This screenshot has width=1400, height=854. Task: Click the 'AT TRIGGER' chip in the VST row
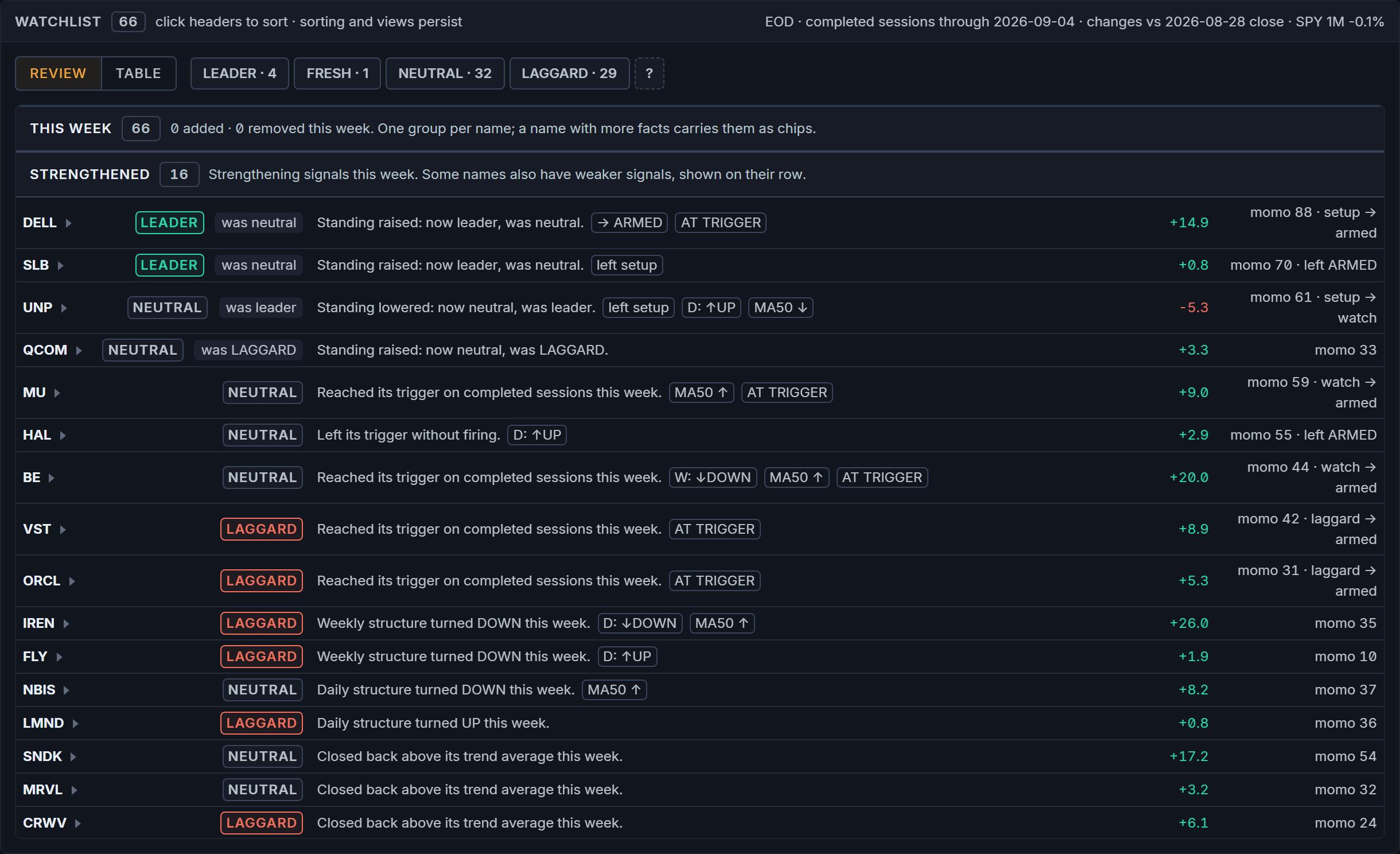coord(714,529)
